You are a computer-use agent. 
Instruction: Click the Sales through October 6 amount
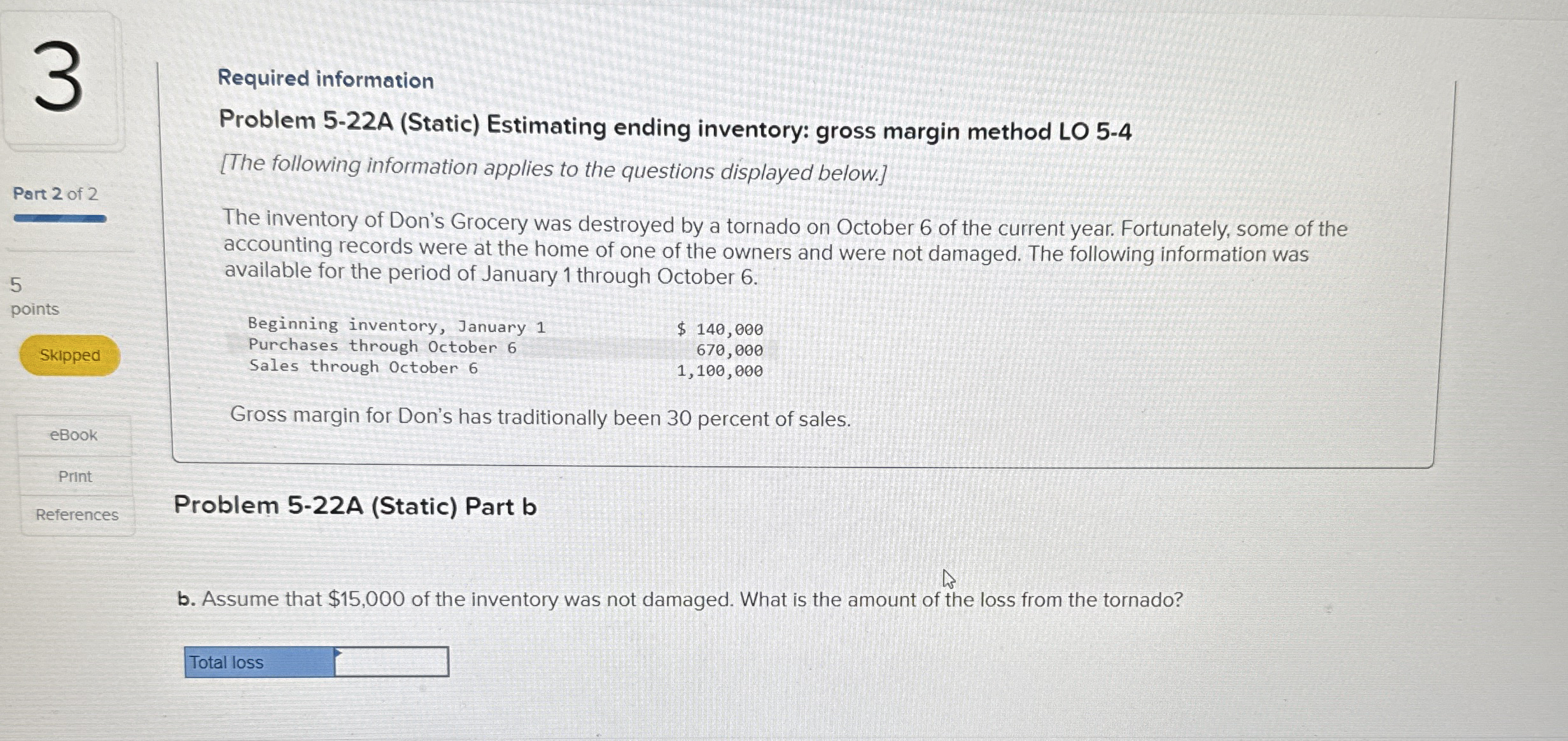(x=718, y=370)
